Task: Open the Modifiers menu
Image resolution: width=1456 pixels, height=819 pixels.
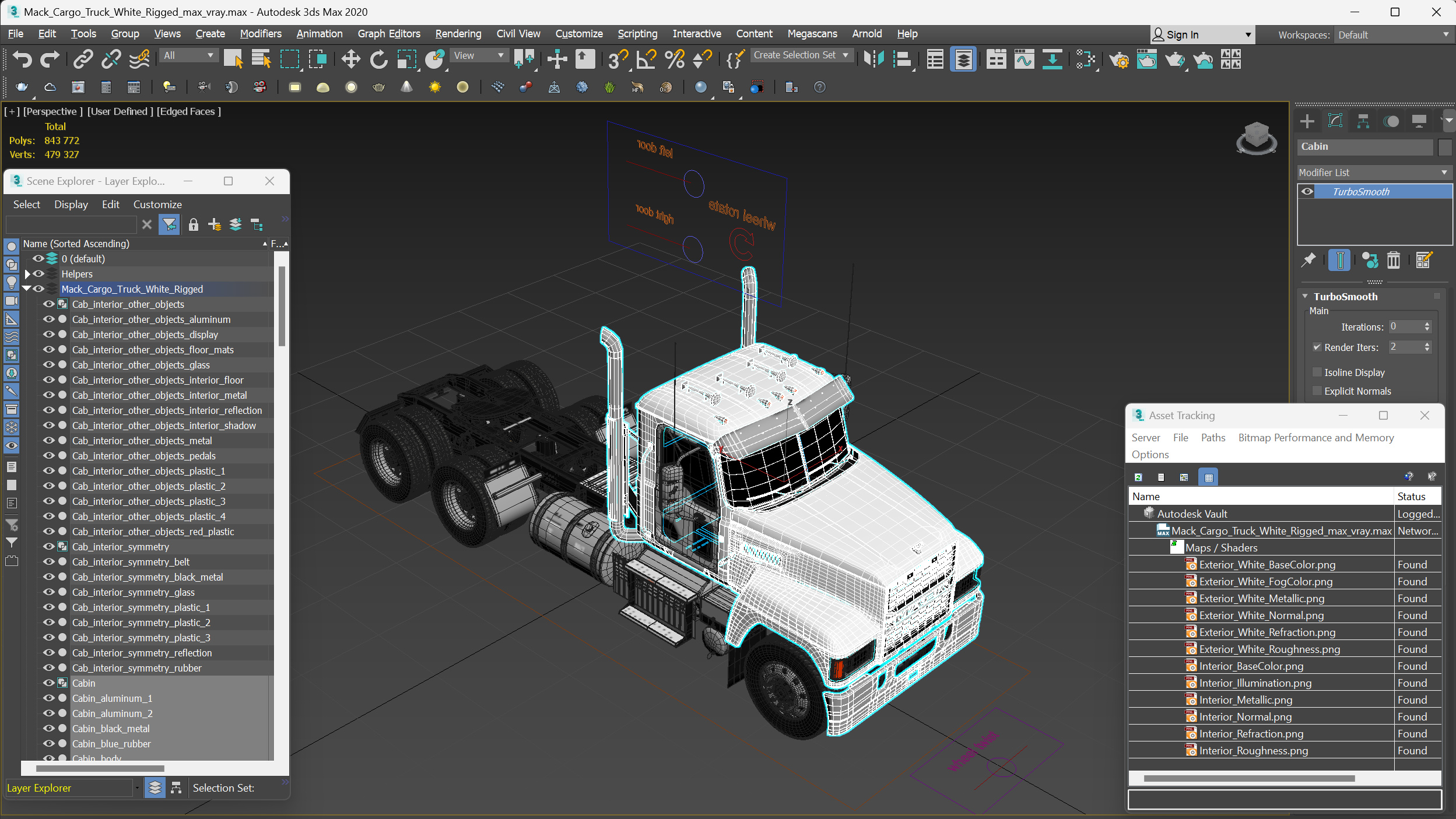Action: (261, 34)
